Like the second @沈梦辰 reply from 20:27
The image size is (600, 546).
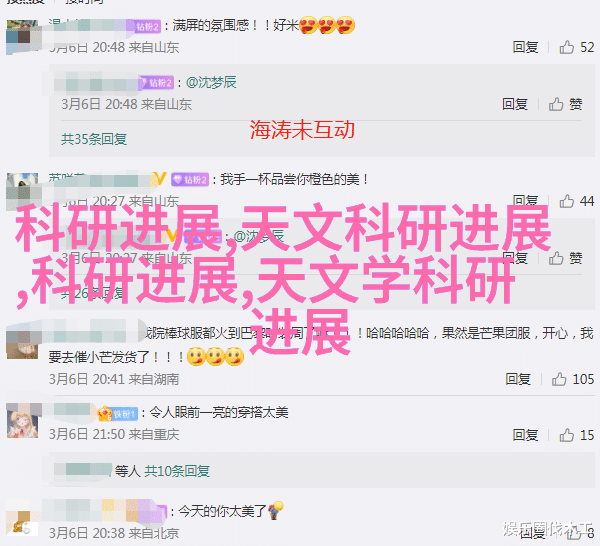point(566,258)
